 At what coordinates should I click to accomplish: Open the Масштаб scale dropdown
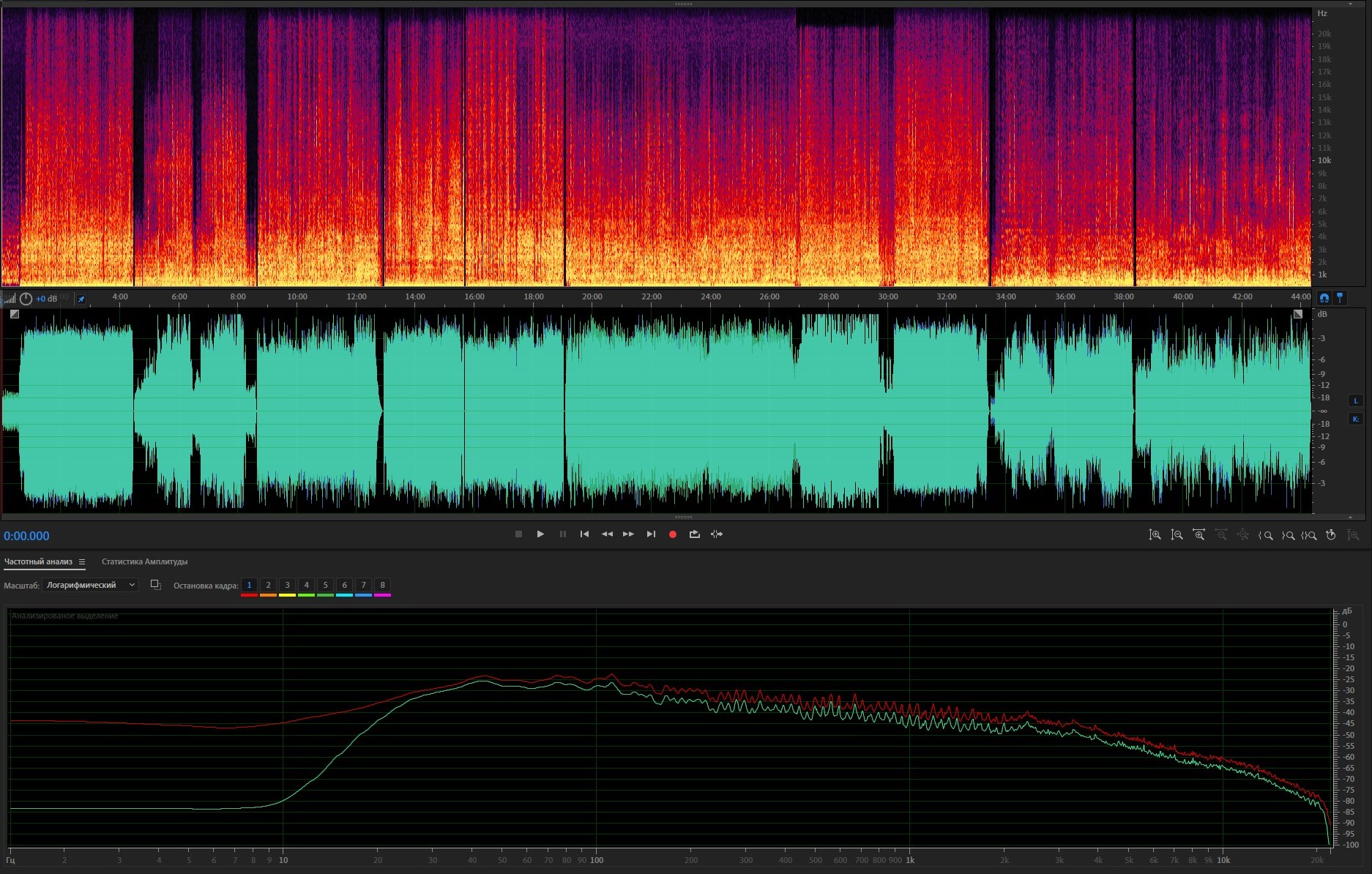pos(90,585)
